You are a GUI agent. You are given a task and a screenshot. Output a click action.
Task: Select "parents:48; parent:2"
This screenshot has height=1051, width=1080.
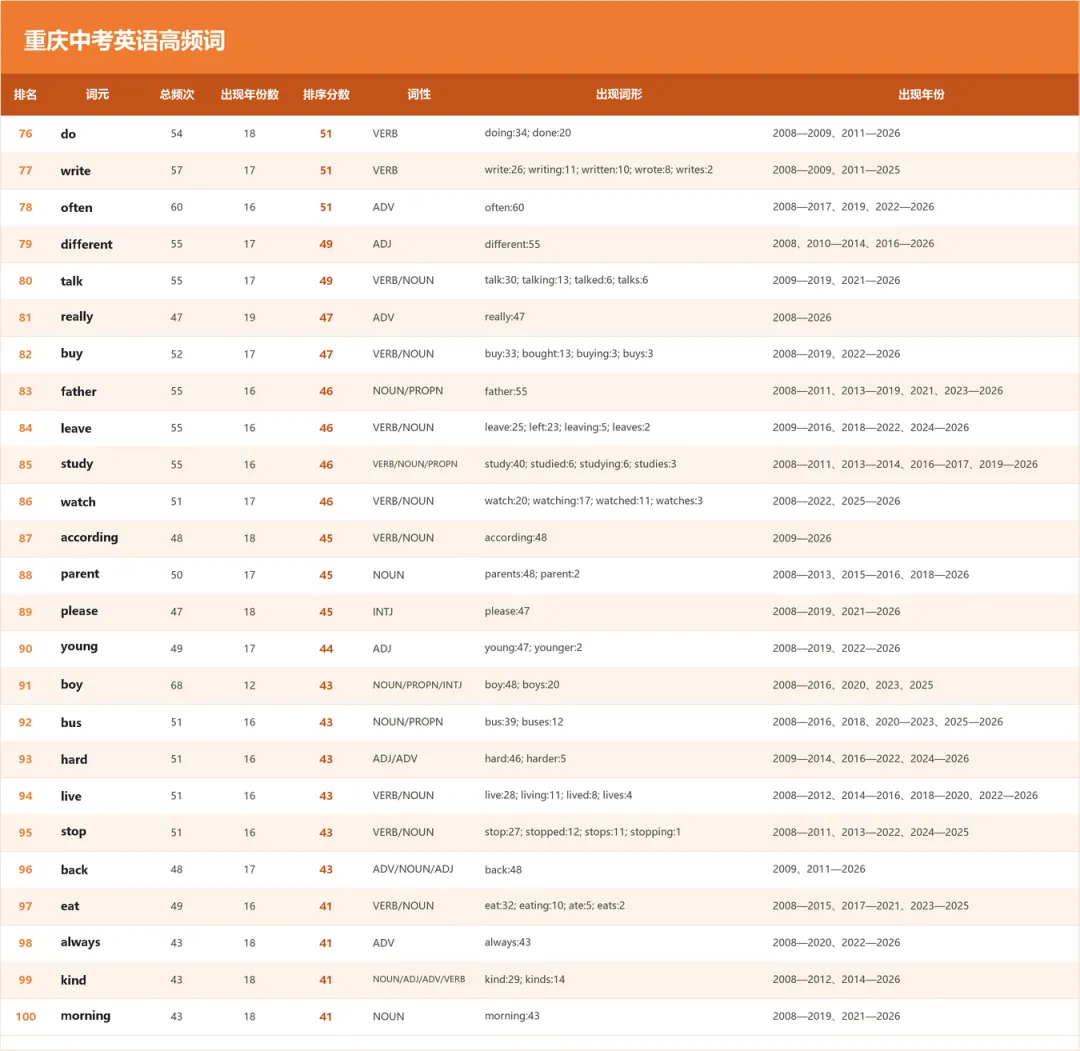click(x=532, y=574)
